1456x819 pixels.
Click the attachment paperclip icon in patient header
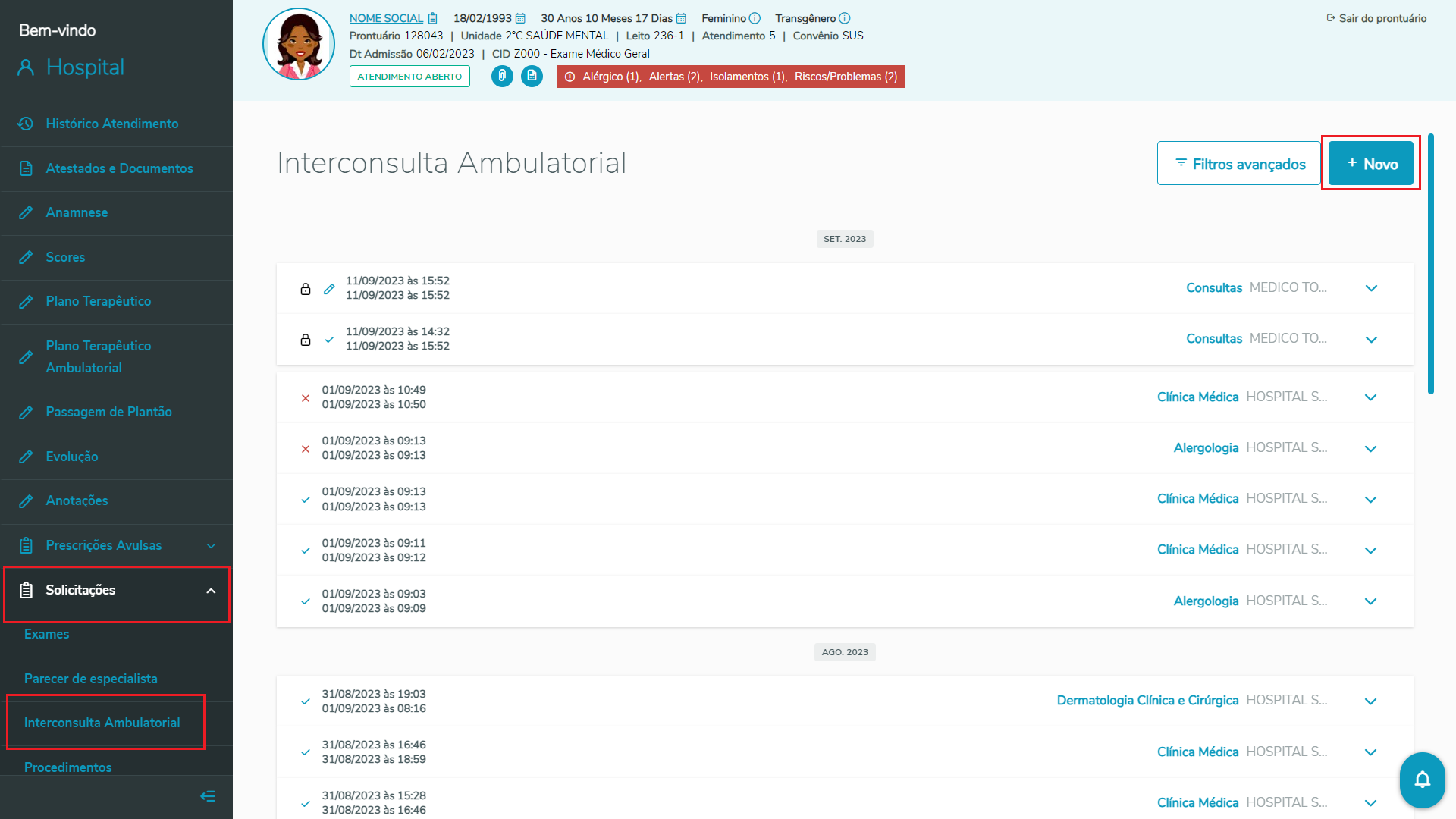pyautogui.click(x=502, y=76)
